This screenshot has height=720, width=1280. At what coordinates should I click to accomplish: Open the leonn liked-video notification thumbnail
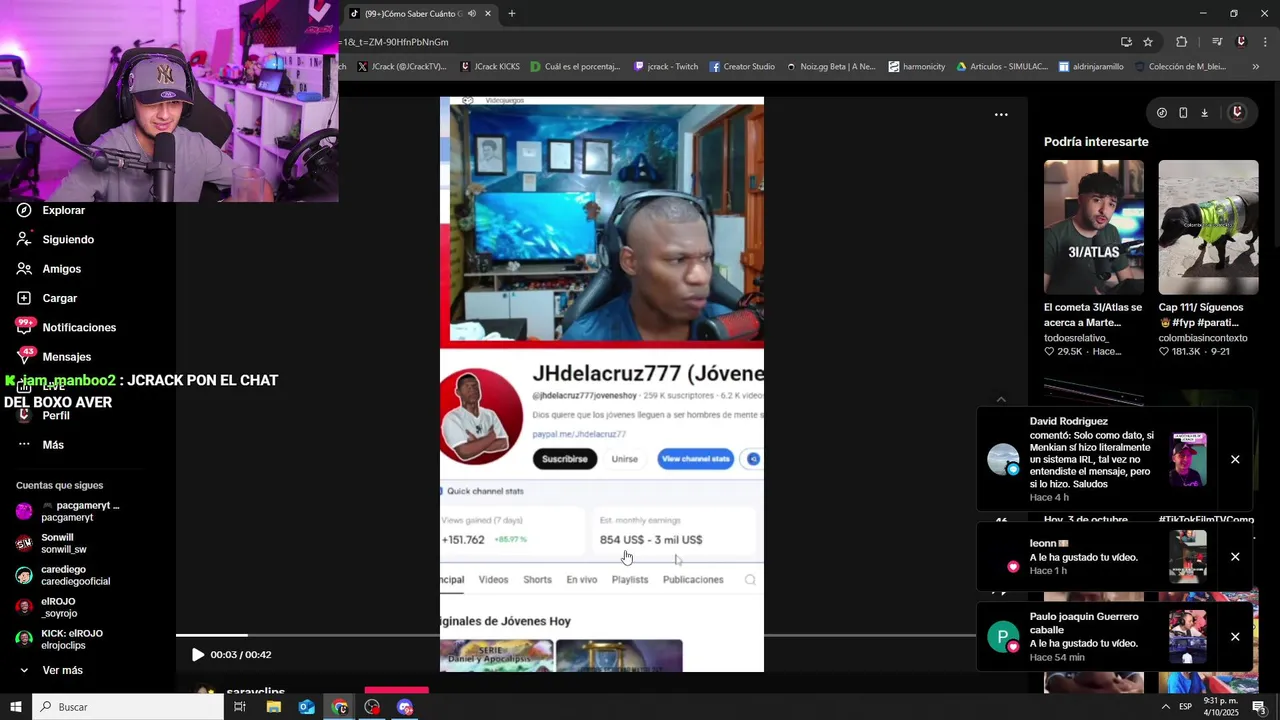(x=1188, y=556)
